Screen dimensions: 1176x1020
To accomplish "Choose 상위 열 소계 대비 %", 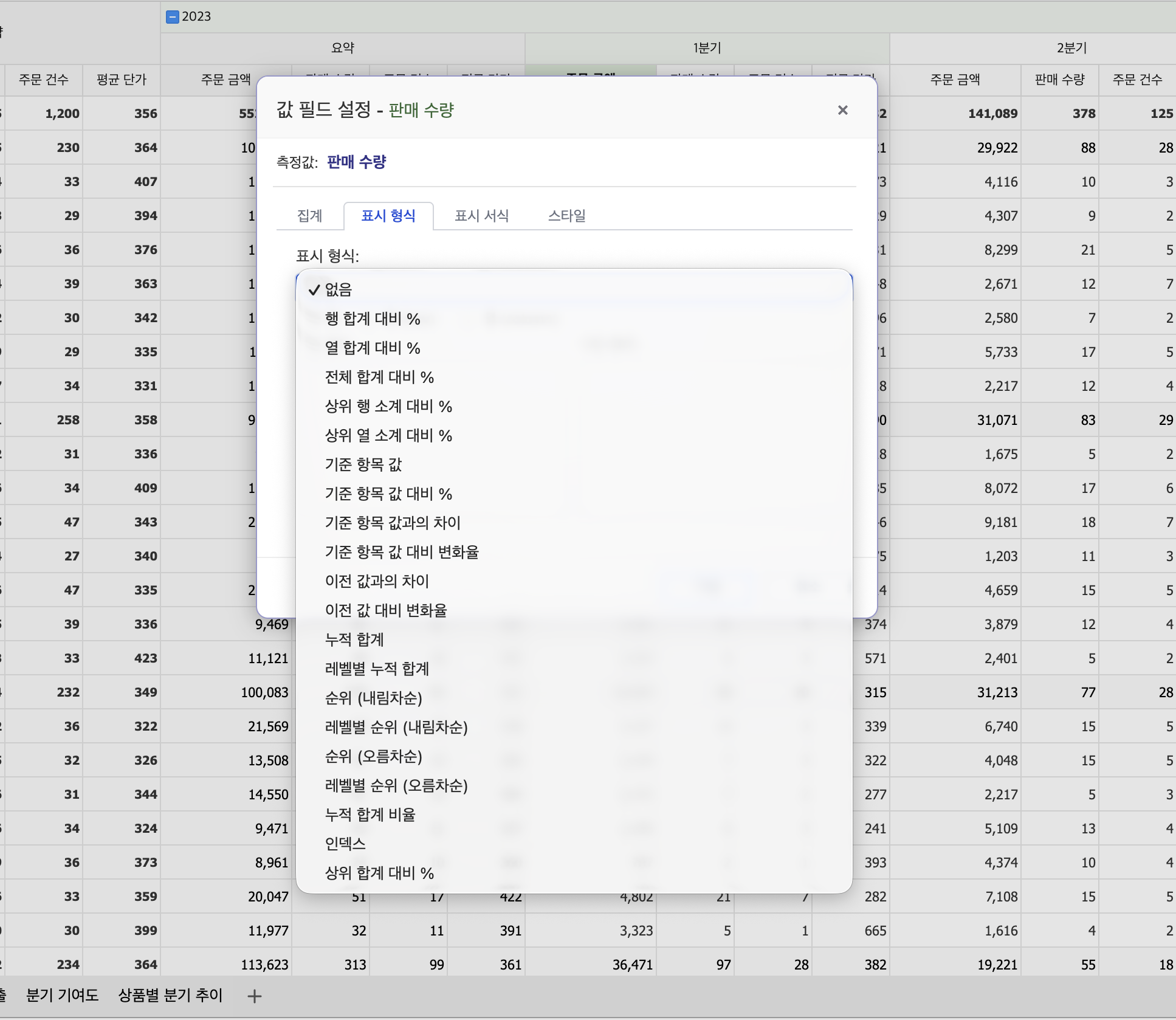I will [574, 435].
